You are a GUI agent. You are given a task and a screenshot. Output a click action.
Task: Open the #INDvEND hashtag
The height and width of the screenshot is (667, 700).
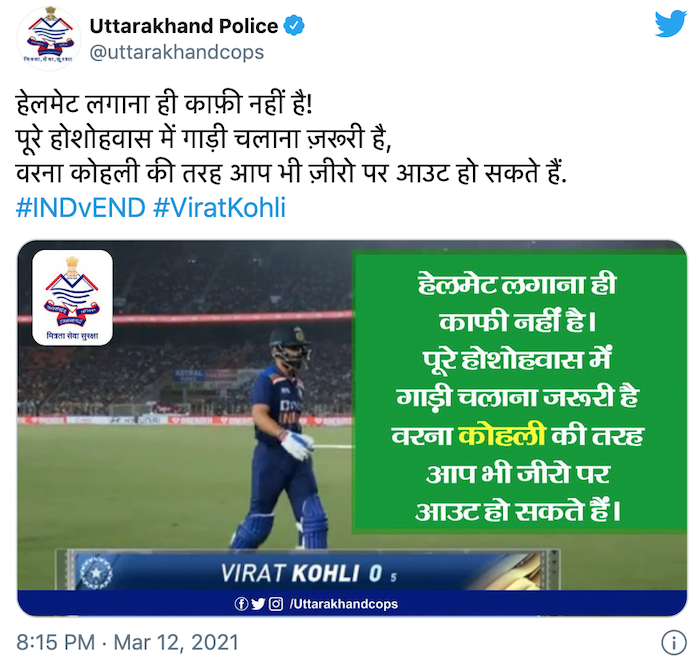click(81, 208)
